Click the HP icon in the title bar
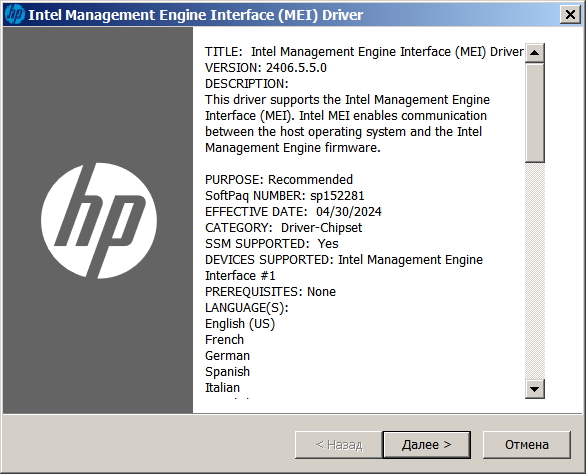Viewport: 586px width, 474px height. click(x=15, y=15)
